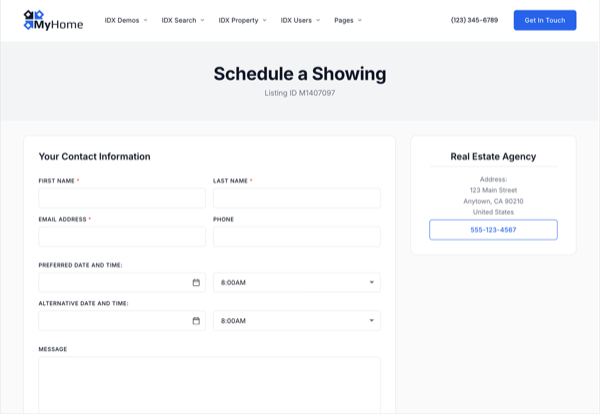Open the IDX Property menu
The image size is (600, 414).
click(x=242, y=20)
